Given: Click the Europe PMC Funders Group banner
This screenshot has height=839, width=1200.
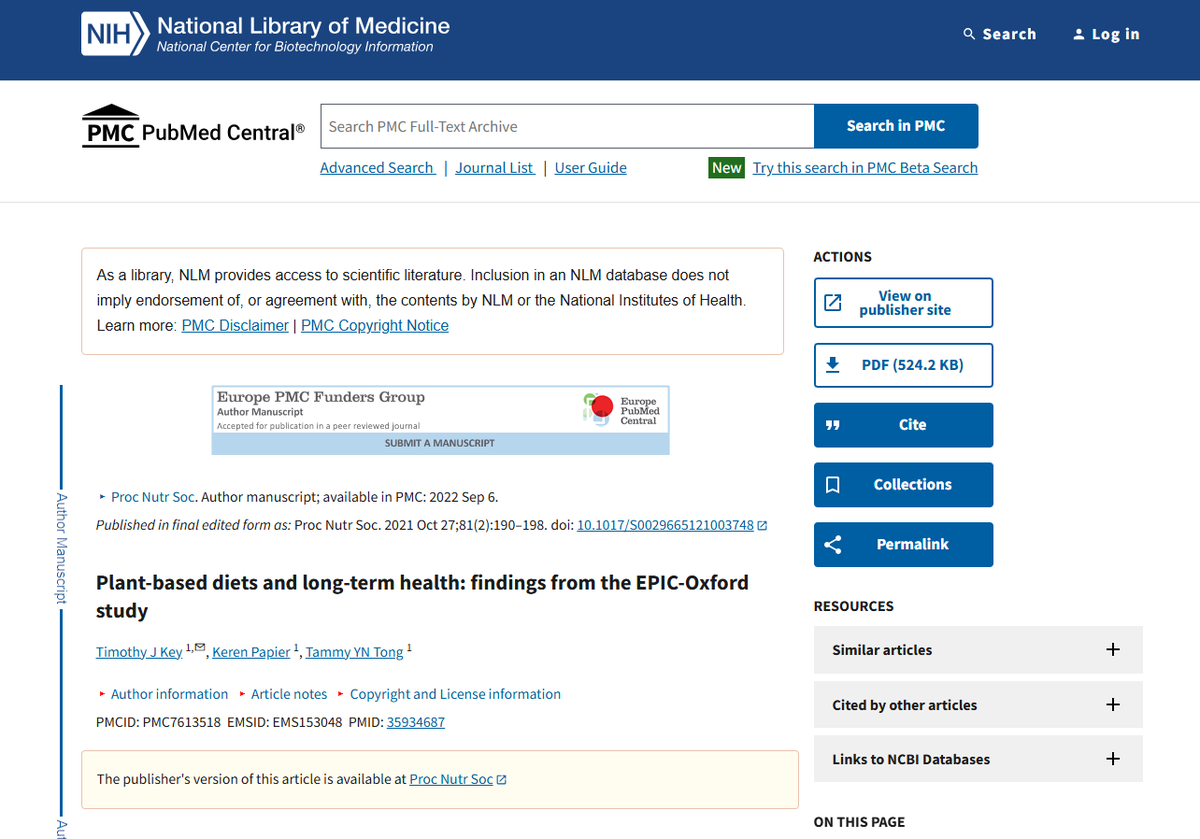Looking at the screenshot, I should click(440, 420).
